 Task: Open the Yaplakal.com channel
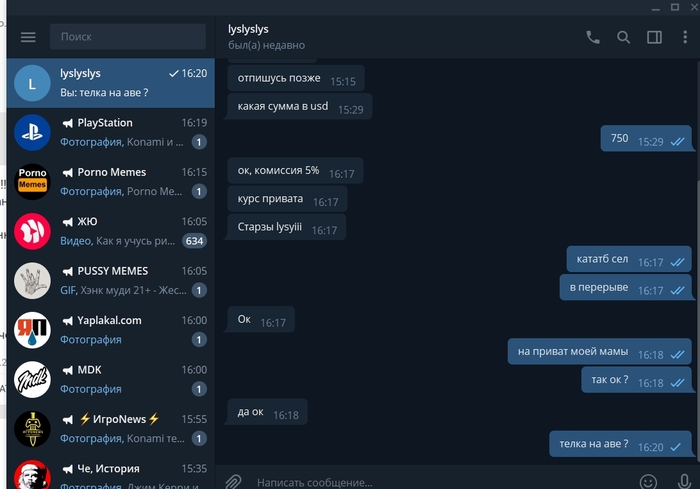111,330
